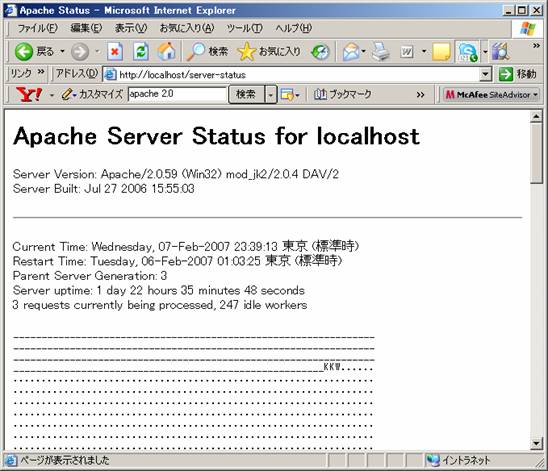Open the 編集(E) menu

[86, 28]
